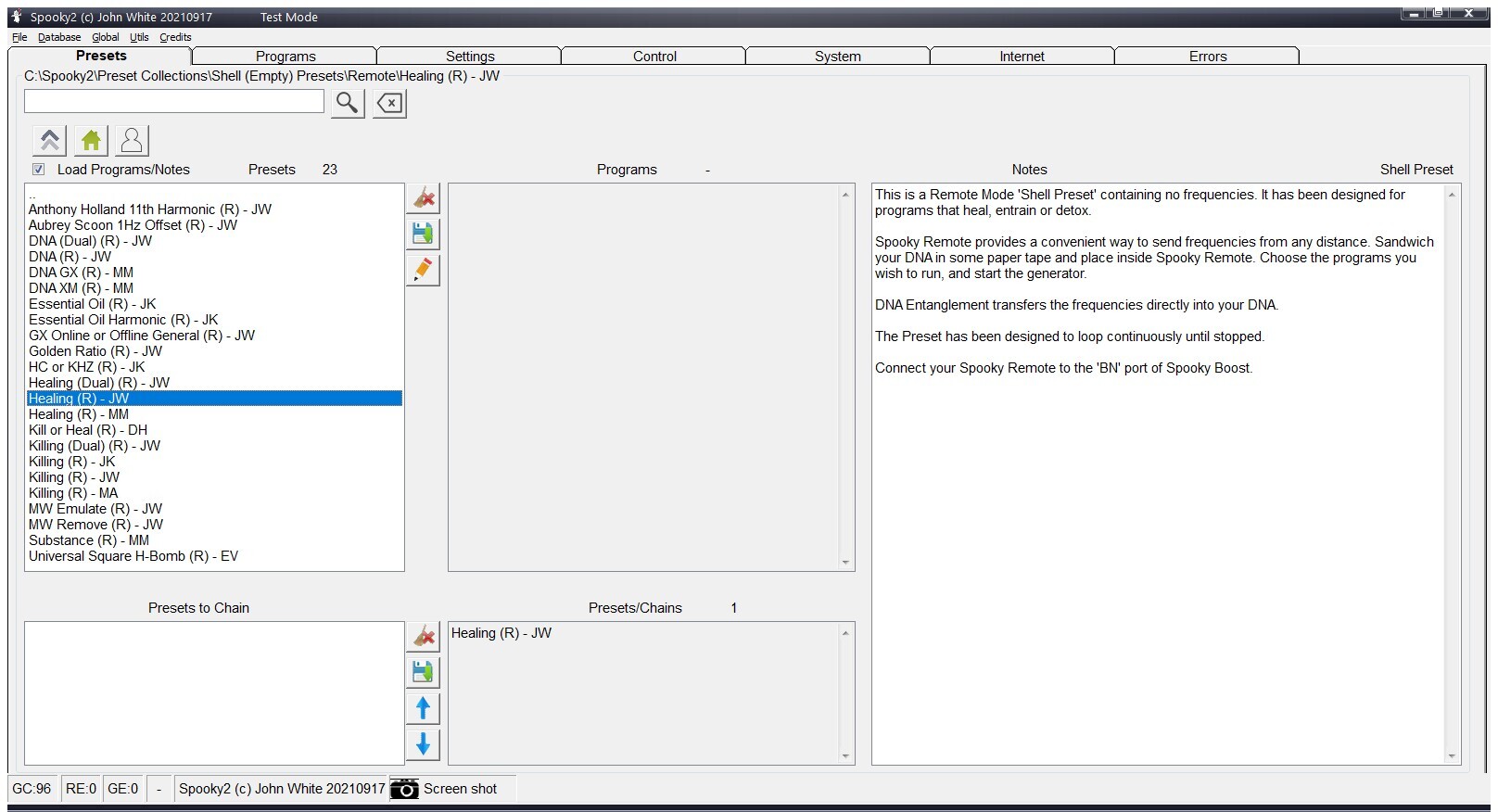Move chain preset down with blue arrow
Image resolution: width=1498 pixels, height=812 pixels.
point(423,744)
